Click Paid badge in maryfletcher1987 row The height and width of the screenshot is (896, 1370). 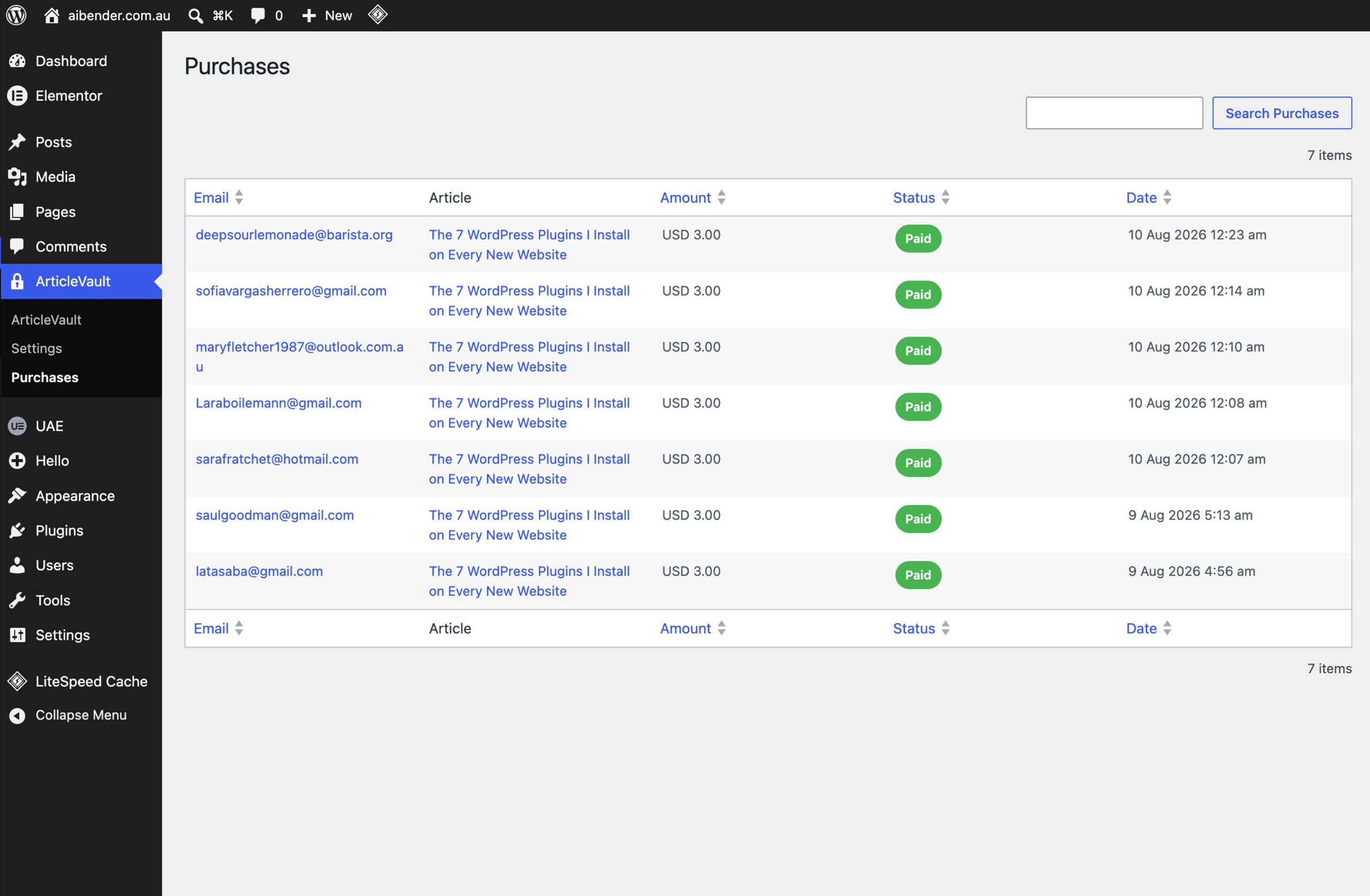[x=918, y=350]
